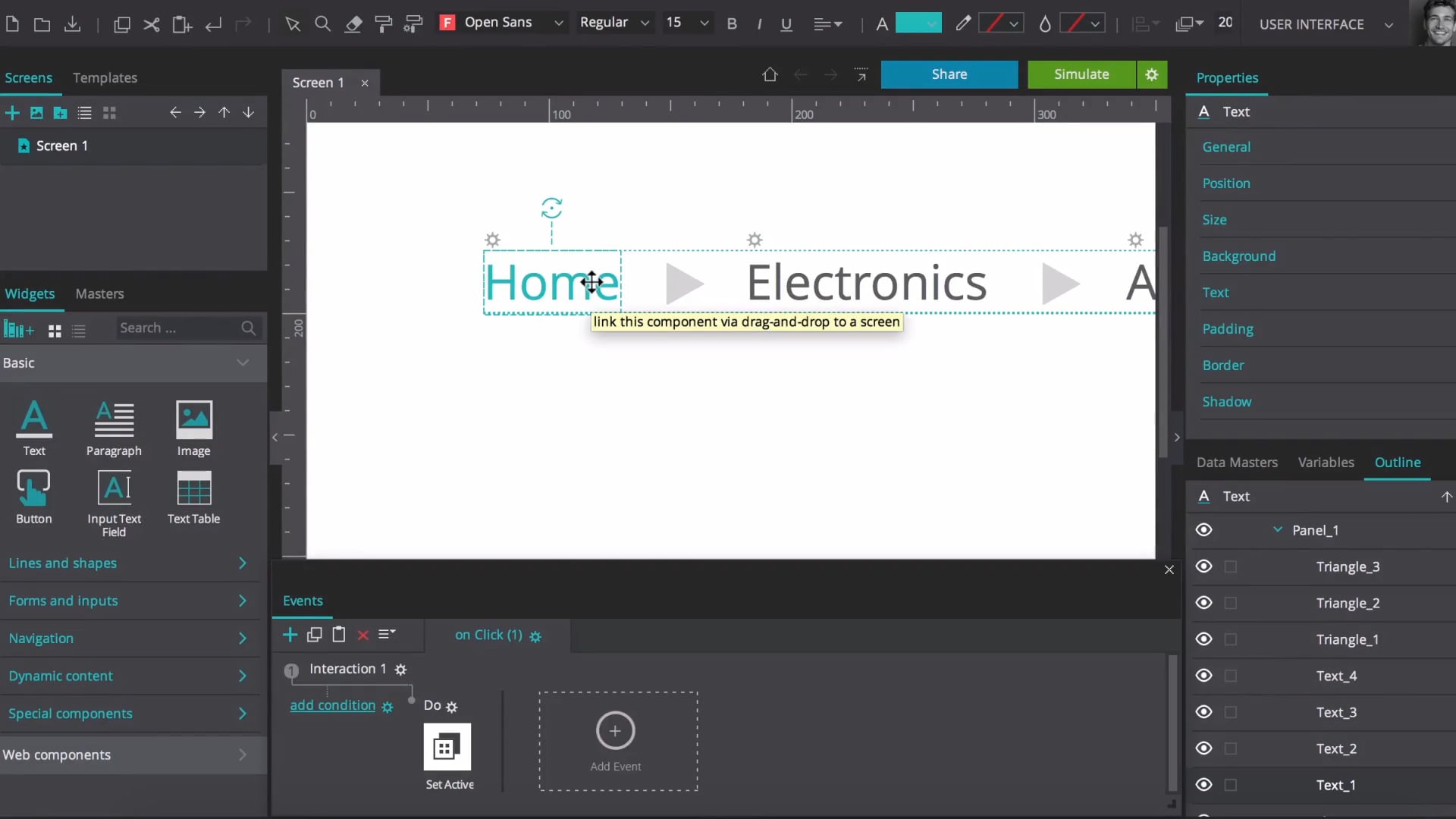
Task: Click the Simulate button
Action: (x=1081, y=74)
